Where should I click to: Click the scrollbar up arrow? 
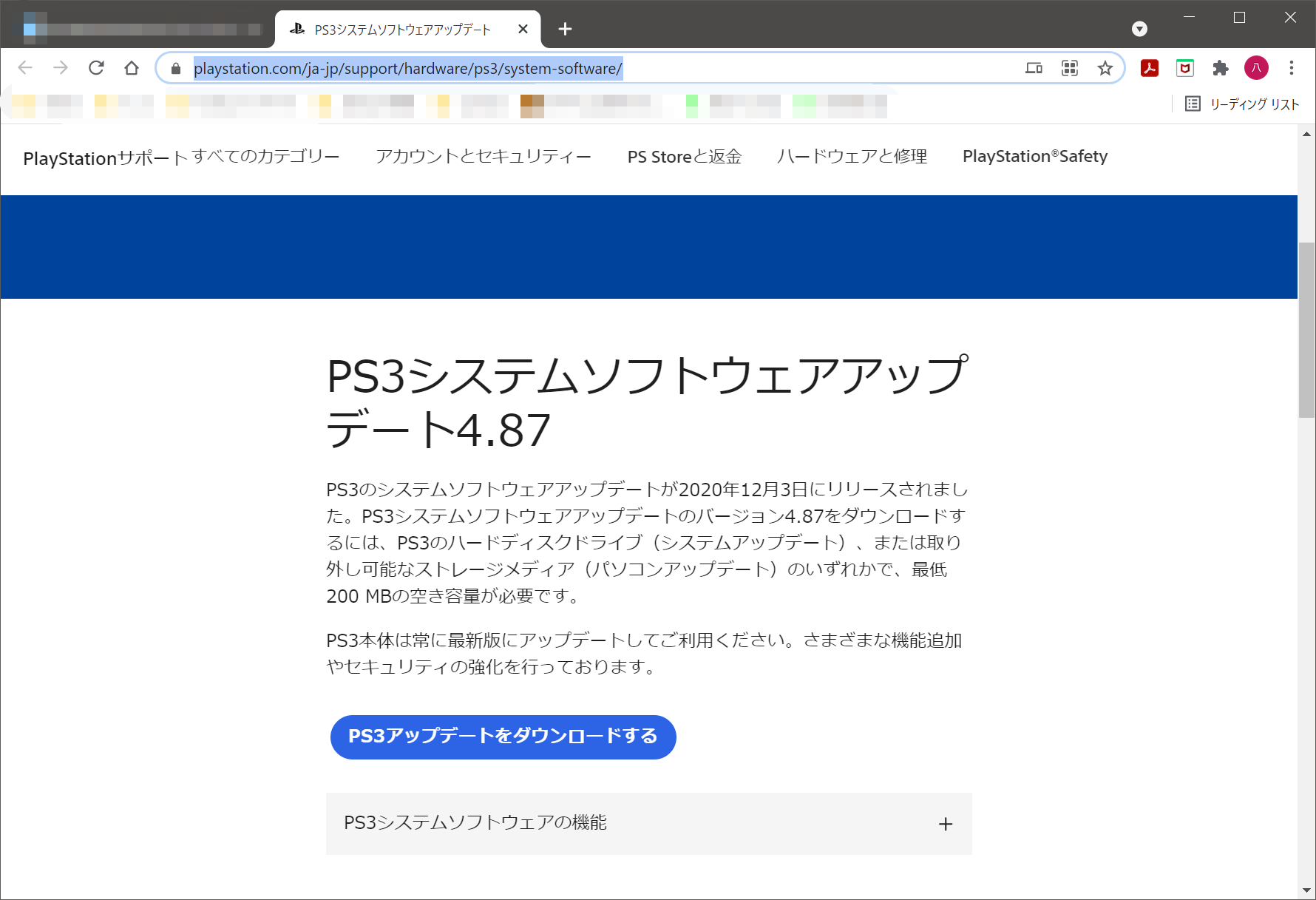coord(1306,134)
